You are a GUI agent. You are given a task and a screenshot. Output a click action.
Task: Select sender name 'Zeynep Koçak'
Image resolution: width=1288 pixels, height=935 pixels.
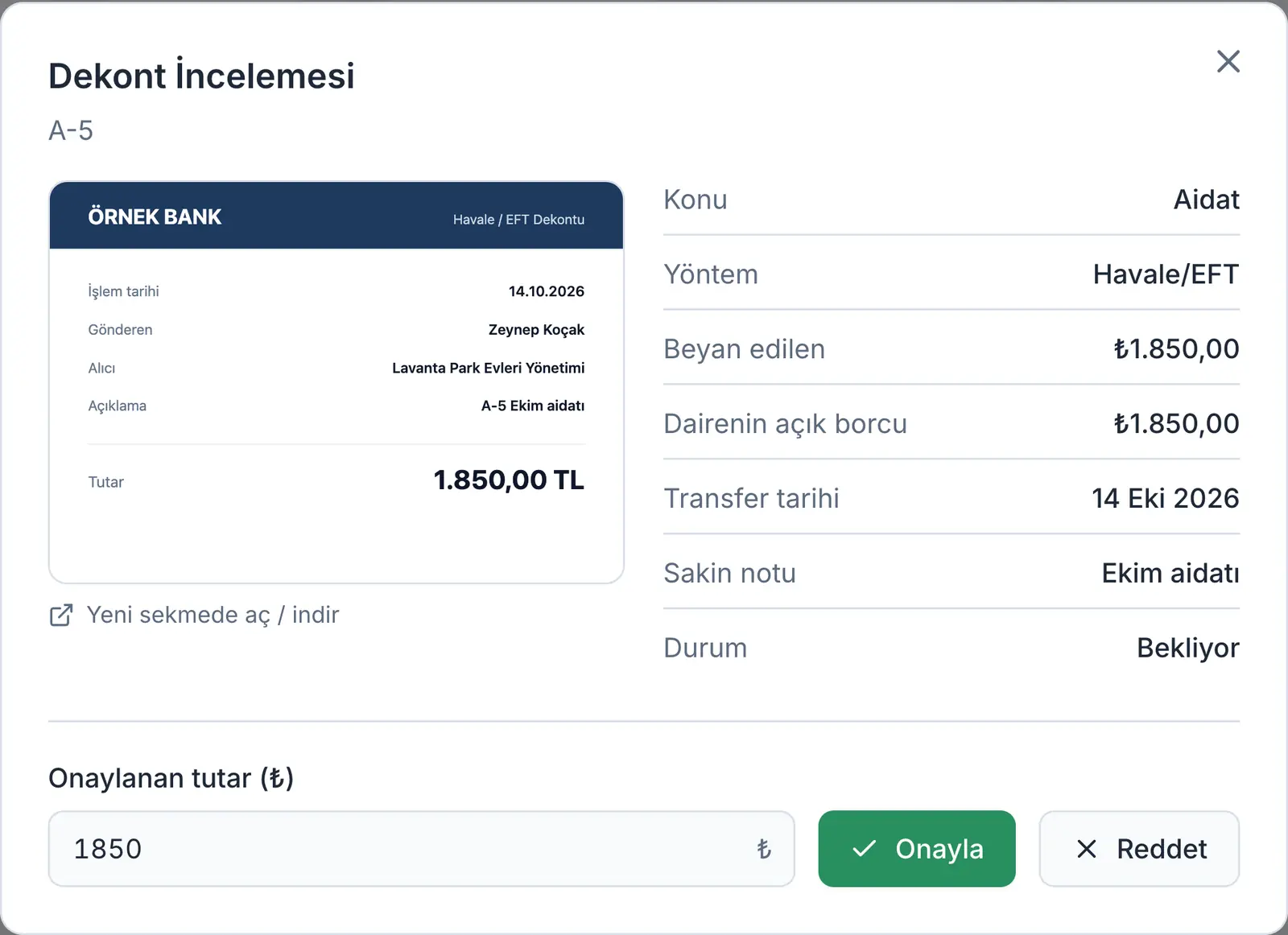pyautogui.click(x=536, y=330)
